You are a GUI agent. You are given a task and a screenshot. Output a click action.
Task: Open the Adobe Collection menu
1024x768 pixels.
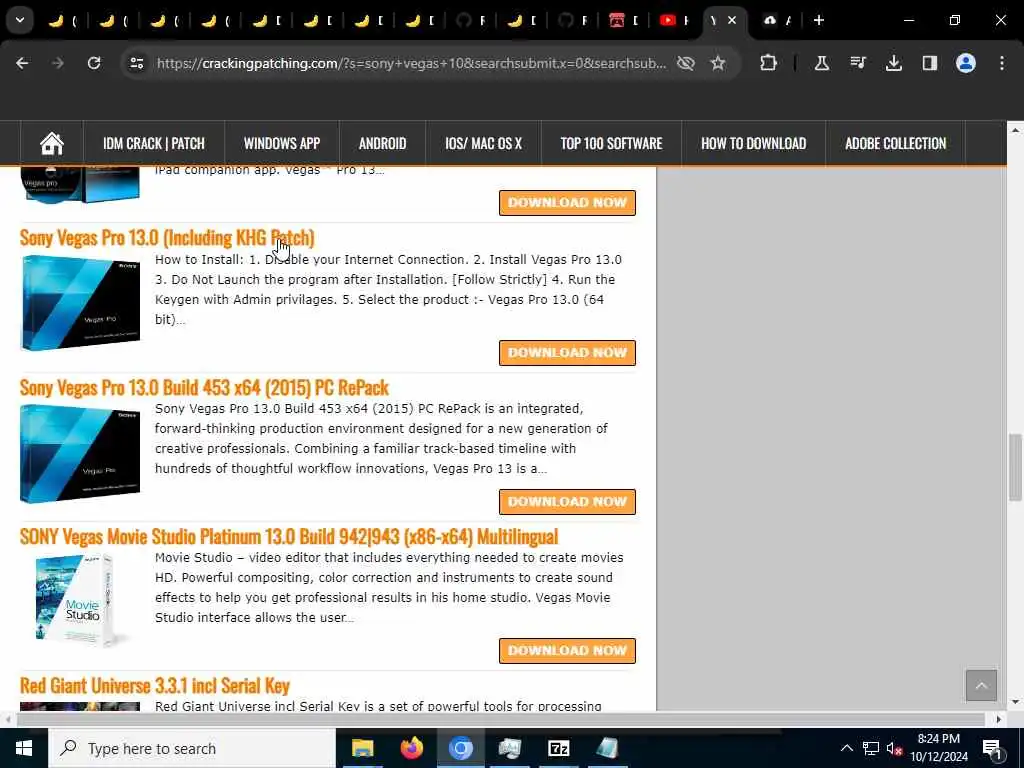[895, 143]
